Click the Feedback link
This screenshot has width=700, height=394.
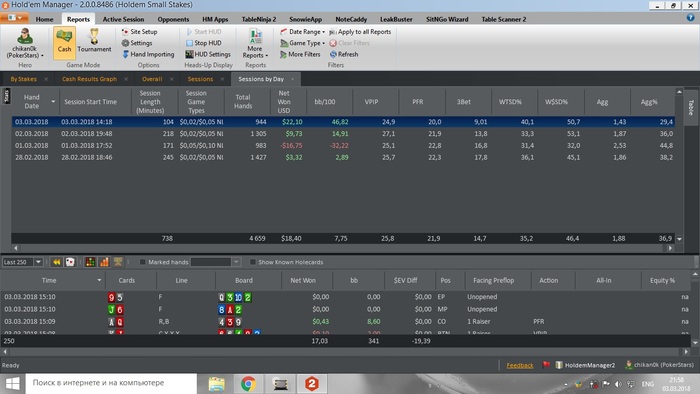click(520, 365)
